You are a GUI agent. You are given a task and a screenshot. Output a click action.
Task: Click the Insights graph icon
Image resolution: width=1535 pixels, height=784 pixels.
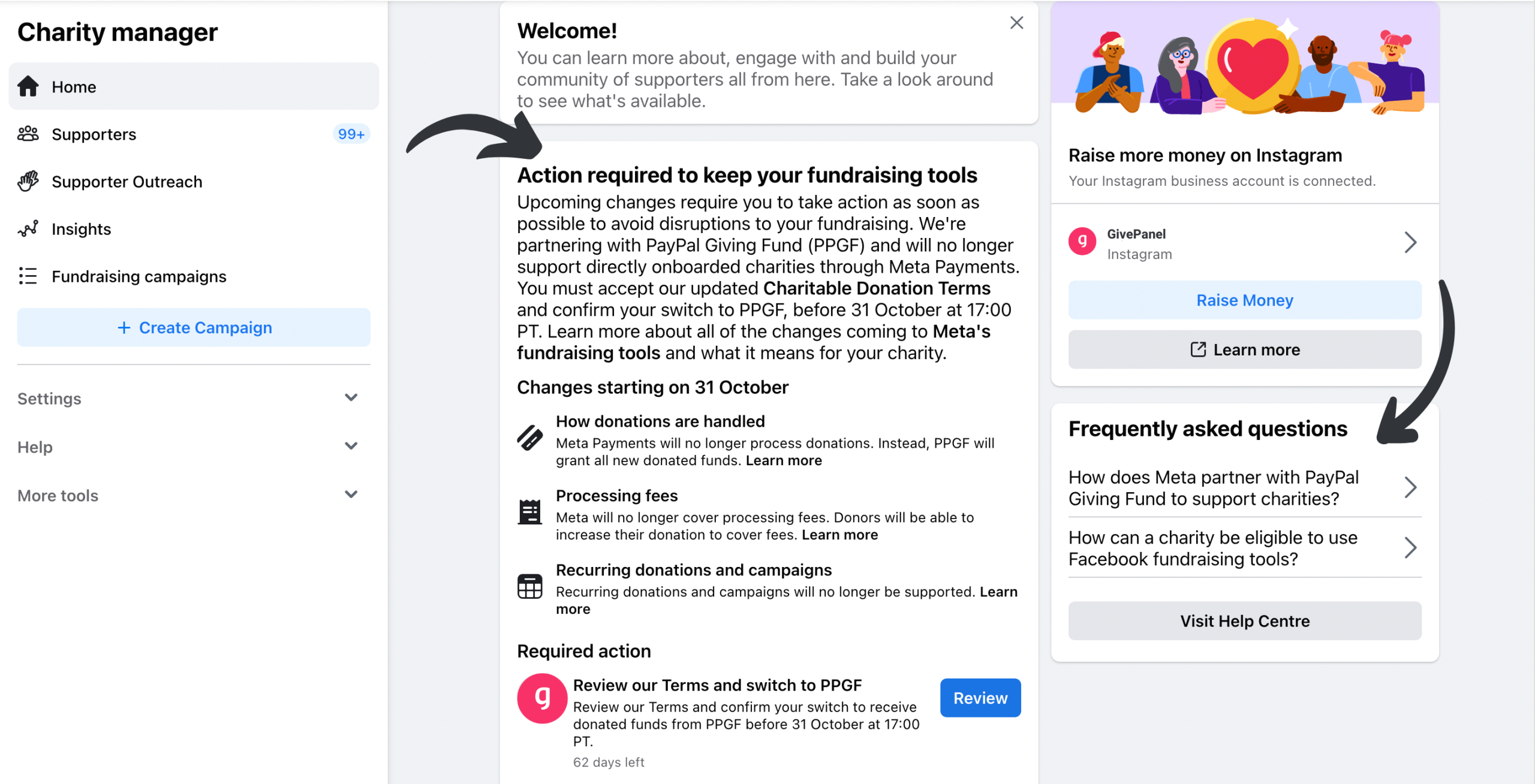point(28,228)
